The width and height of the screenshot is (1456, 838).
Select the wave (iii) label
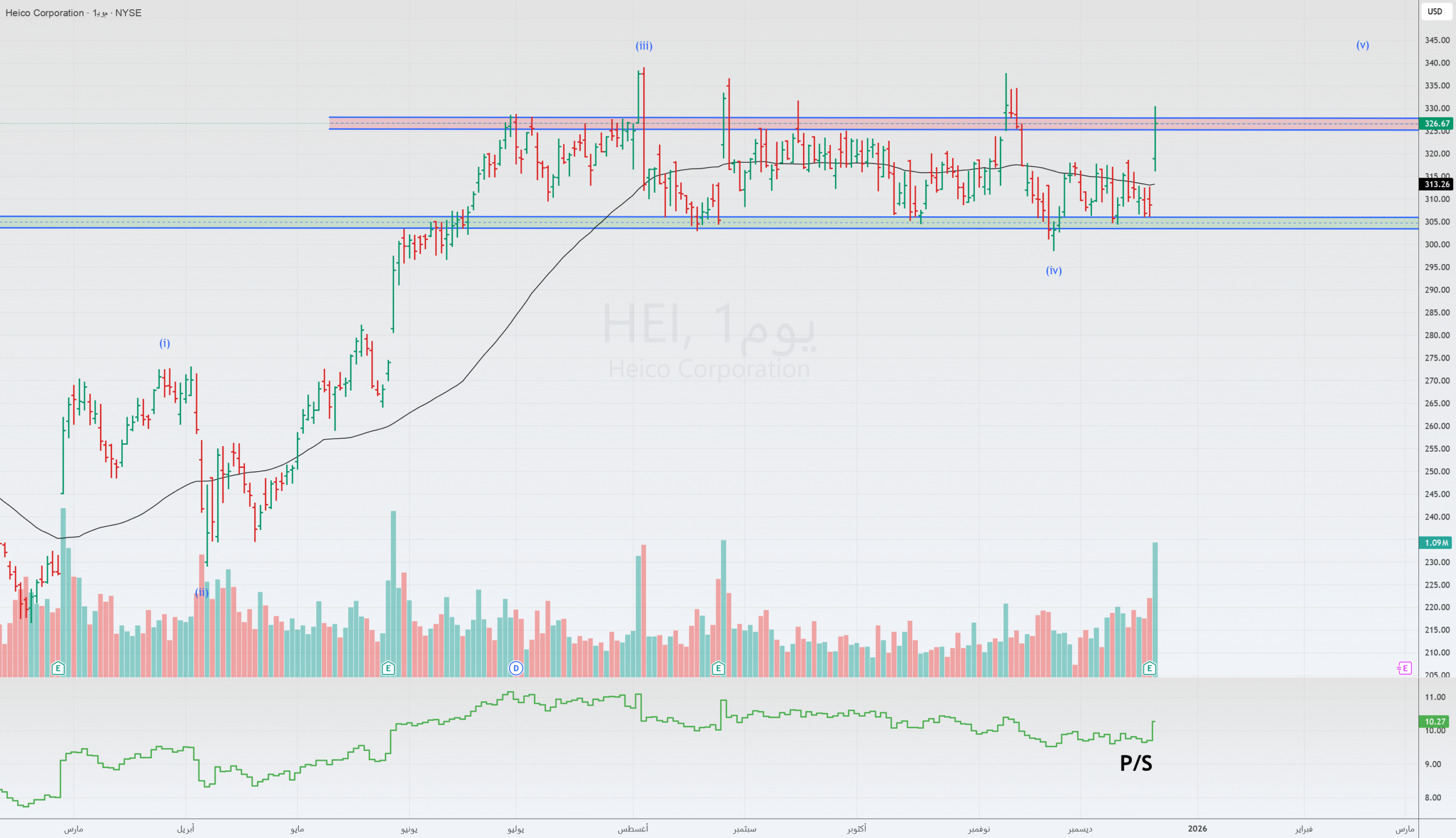644,46
